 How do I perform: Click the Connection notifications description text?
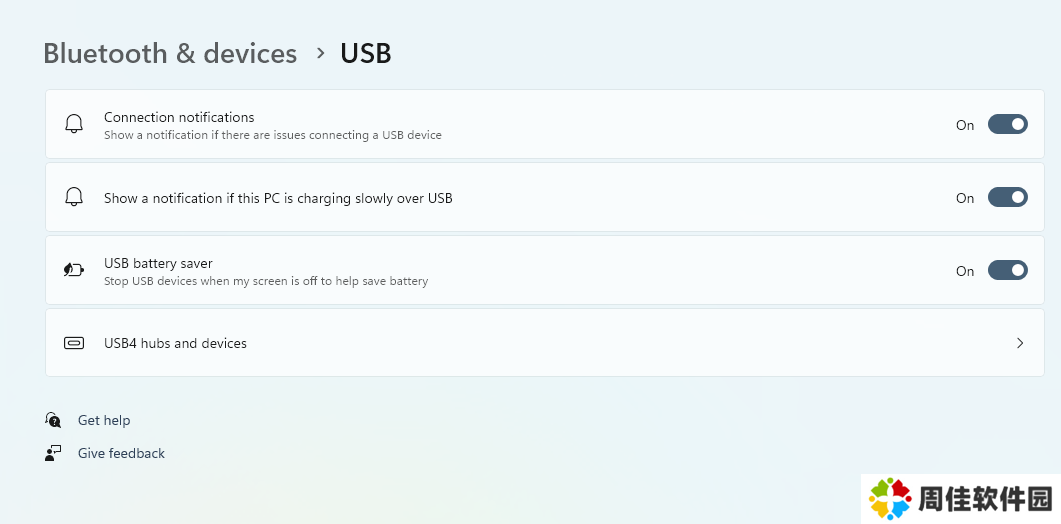[273, 135]
